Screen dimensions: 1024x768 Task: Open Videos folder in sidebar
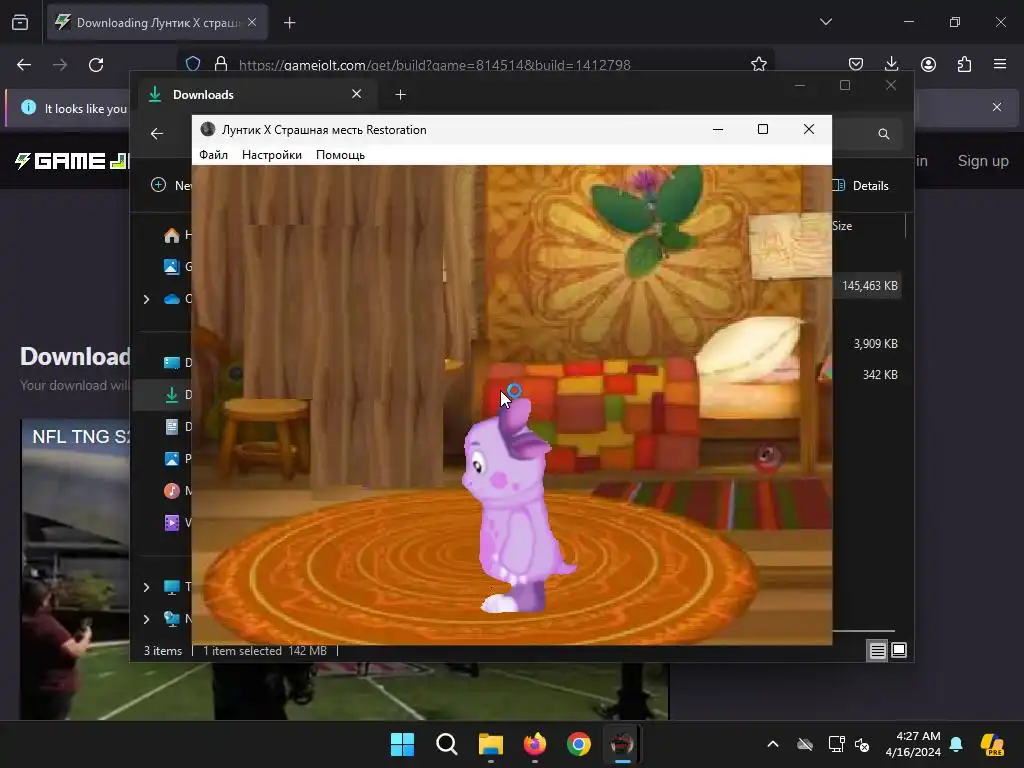click(x=172, y=522)
